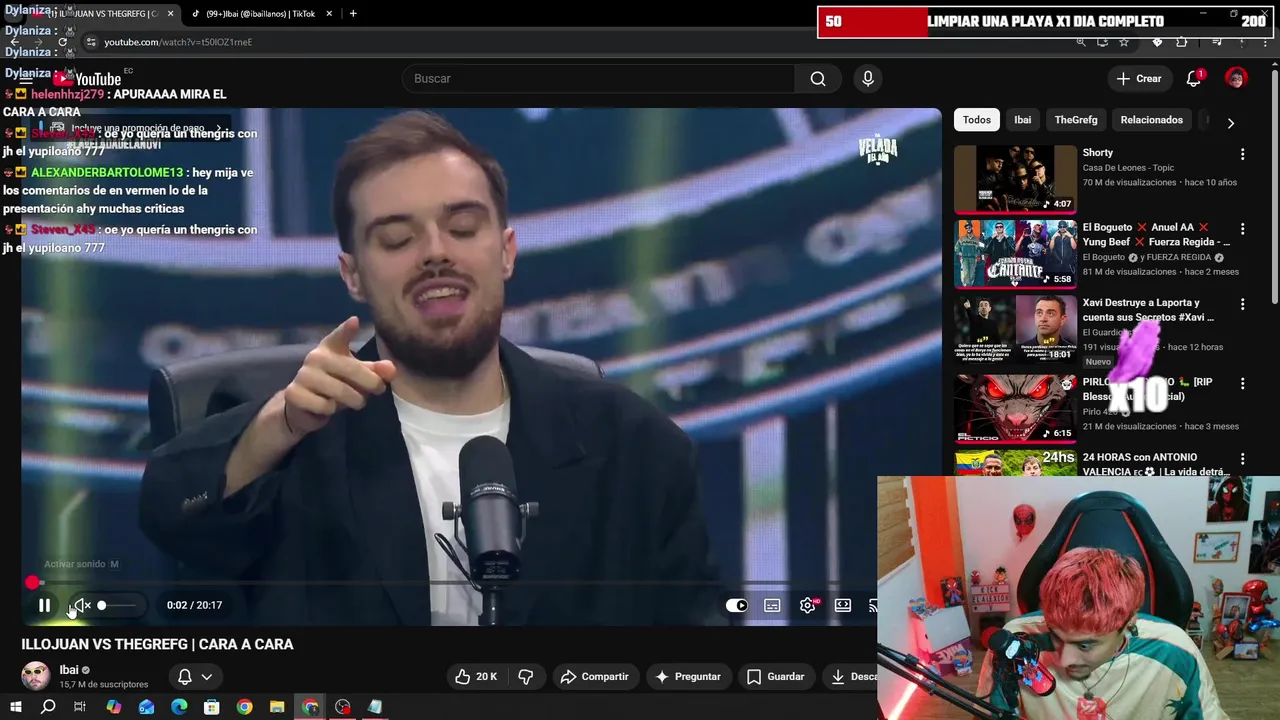The height and width of the screenshot is (720, 1280).
Task: Open the Preguntar AI button
Action: tap(688, 677)
